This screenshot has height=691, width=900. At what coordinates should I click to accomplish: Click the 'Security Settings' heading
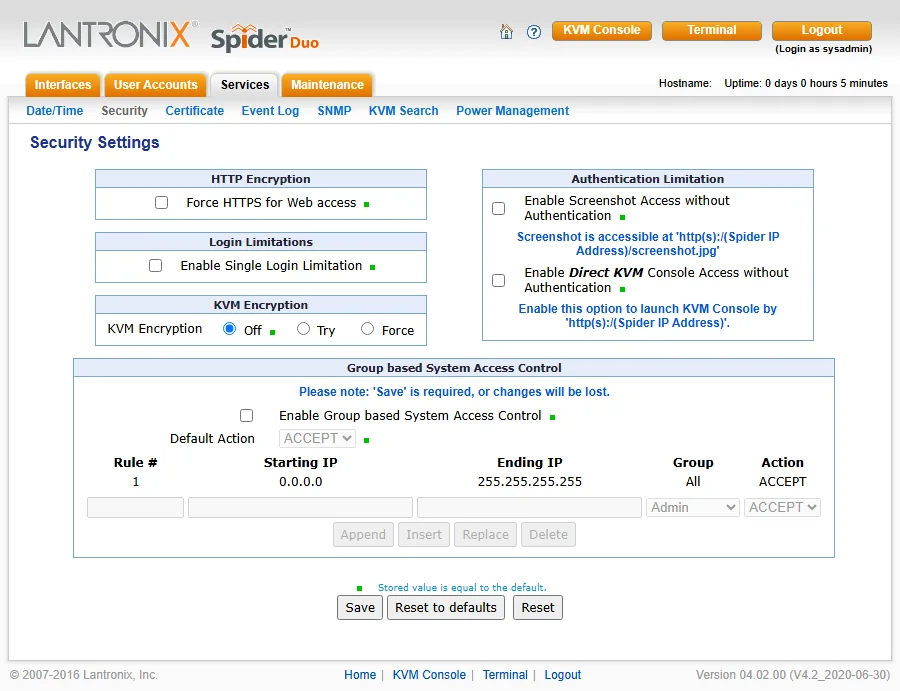pos(95,142)
